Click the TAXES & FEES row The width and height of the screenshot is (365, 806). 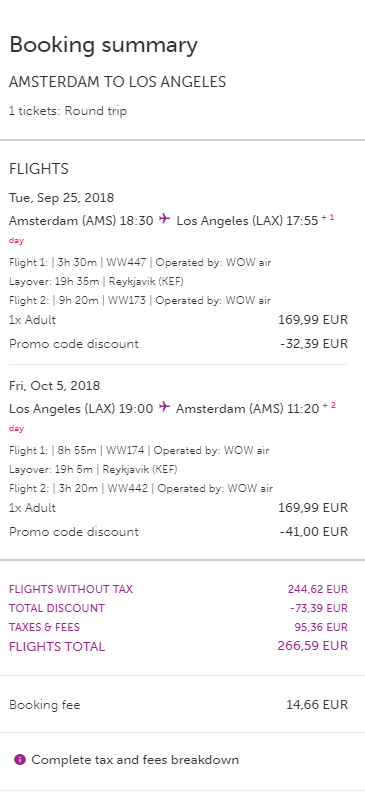(x=178, y=627)
